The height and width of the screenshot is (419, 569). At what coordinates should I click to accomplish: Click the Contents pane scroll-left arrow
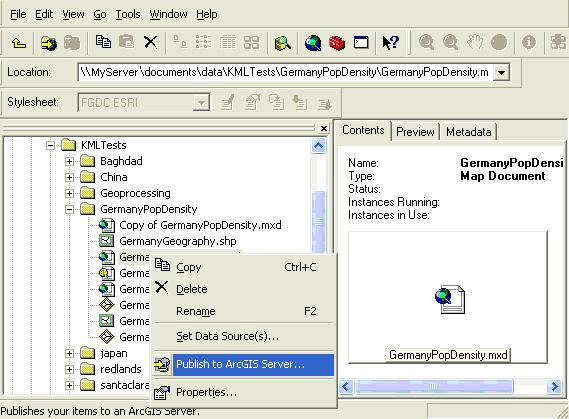346,386
